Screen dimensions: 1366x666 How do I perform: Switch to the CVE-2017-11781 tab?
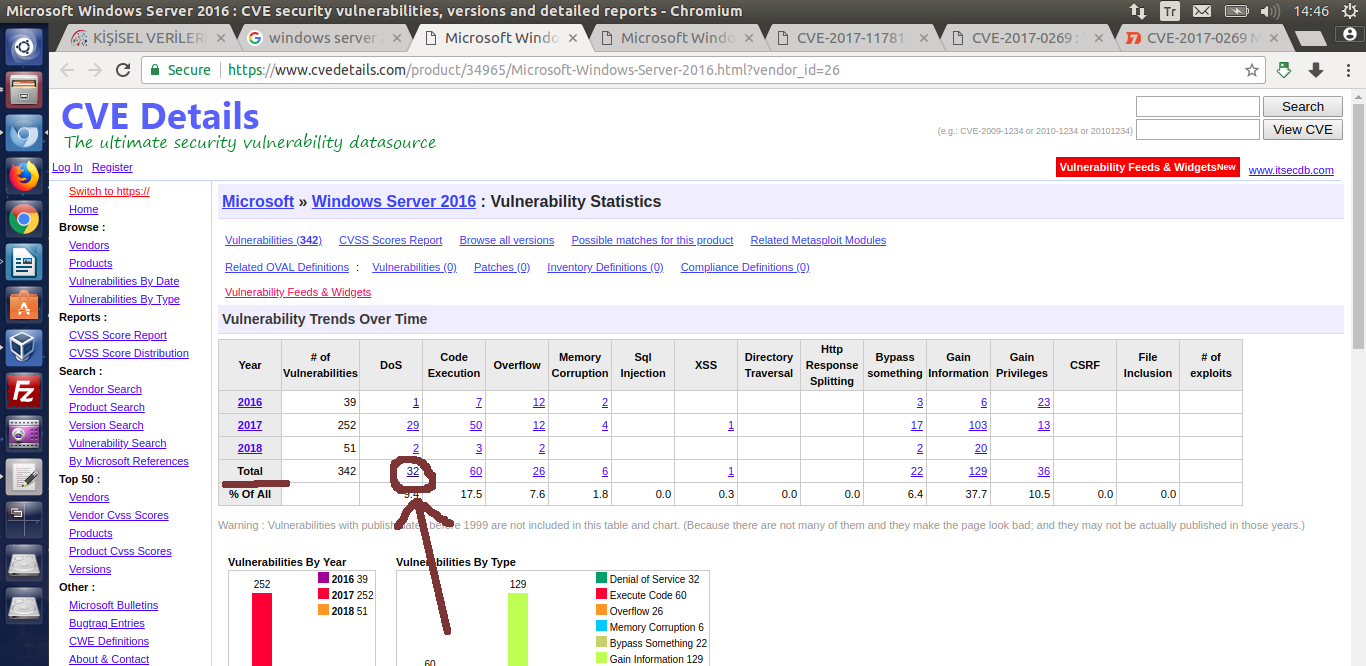850,39
